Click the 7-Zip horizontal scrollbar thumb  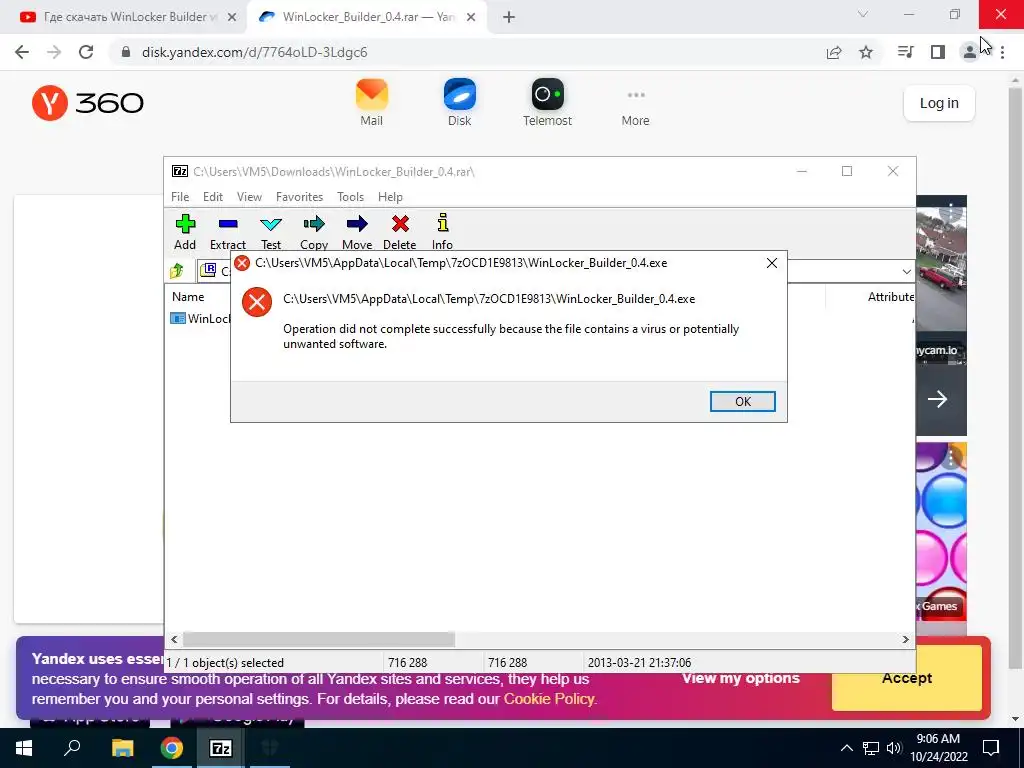coord(319,639)
